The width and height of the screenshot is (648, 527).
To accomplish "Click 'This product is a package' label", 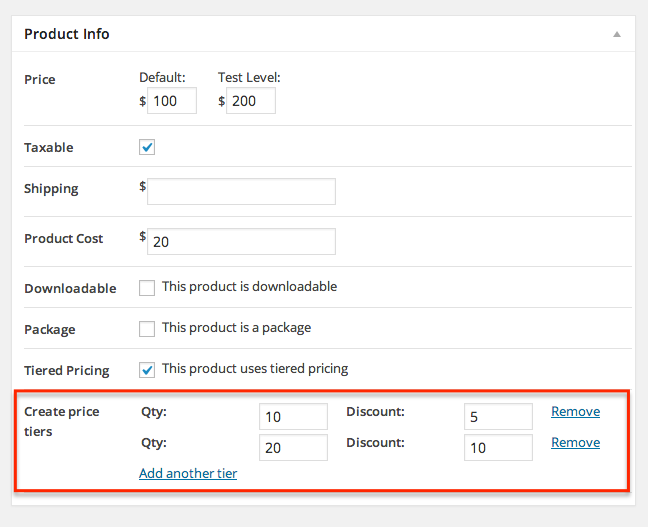I will tap(236, 328).
